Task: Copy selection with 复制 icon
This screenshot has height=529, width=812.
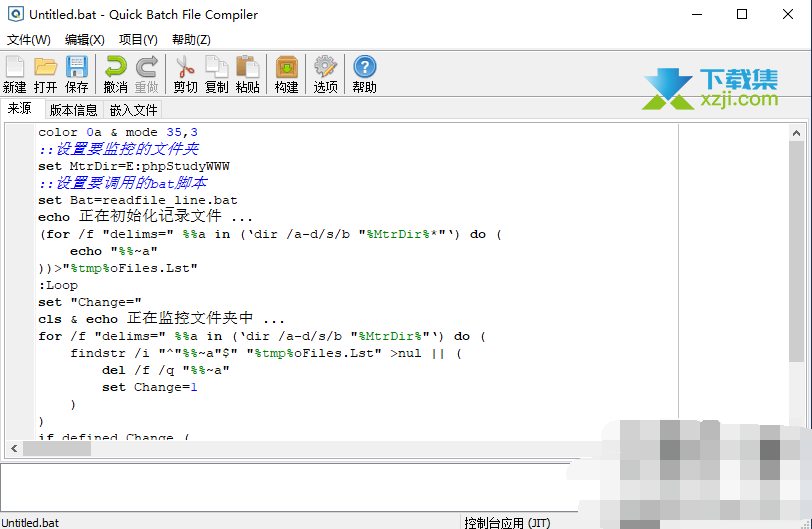Action: pos(216,74)
